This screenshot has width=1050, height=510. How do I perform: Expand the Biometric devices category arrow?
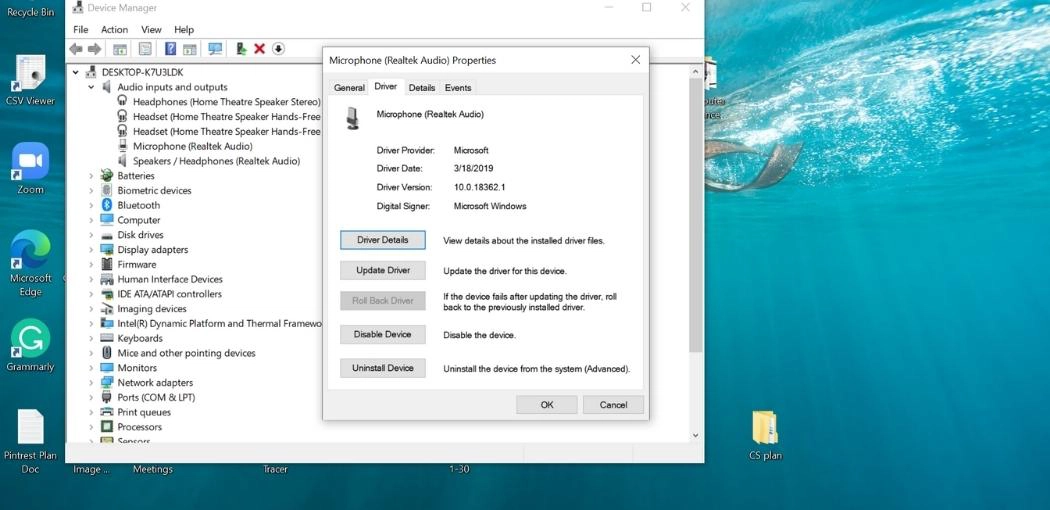tap(91, 190)
